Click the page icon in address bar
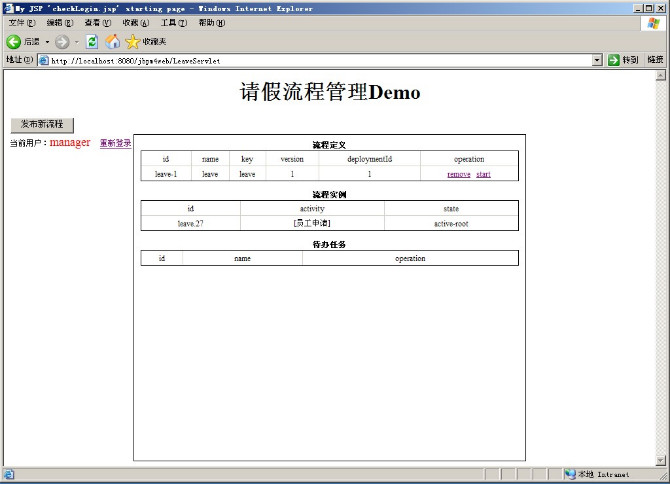Viewport: 670px width, 484px height. click(x=44, y=61)
